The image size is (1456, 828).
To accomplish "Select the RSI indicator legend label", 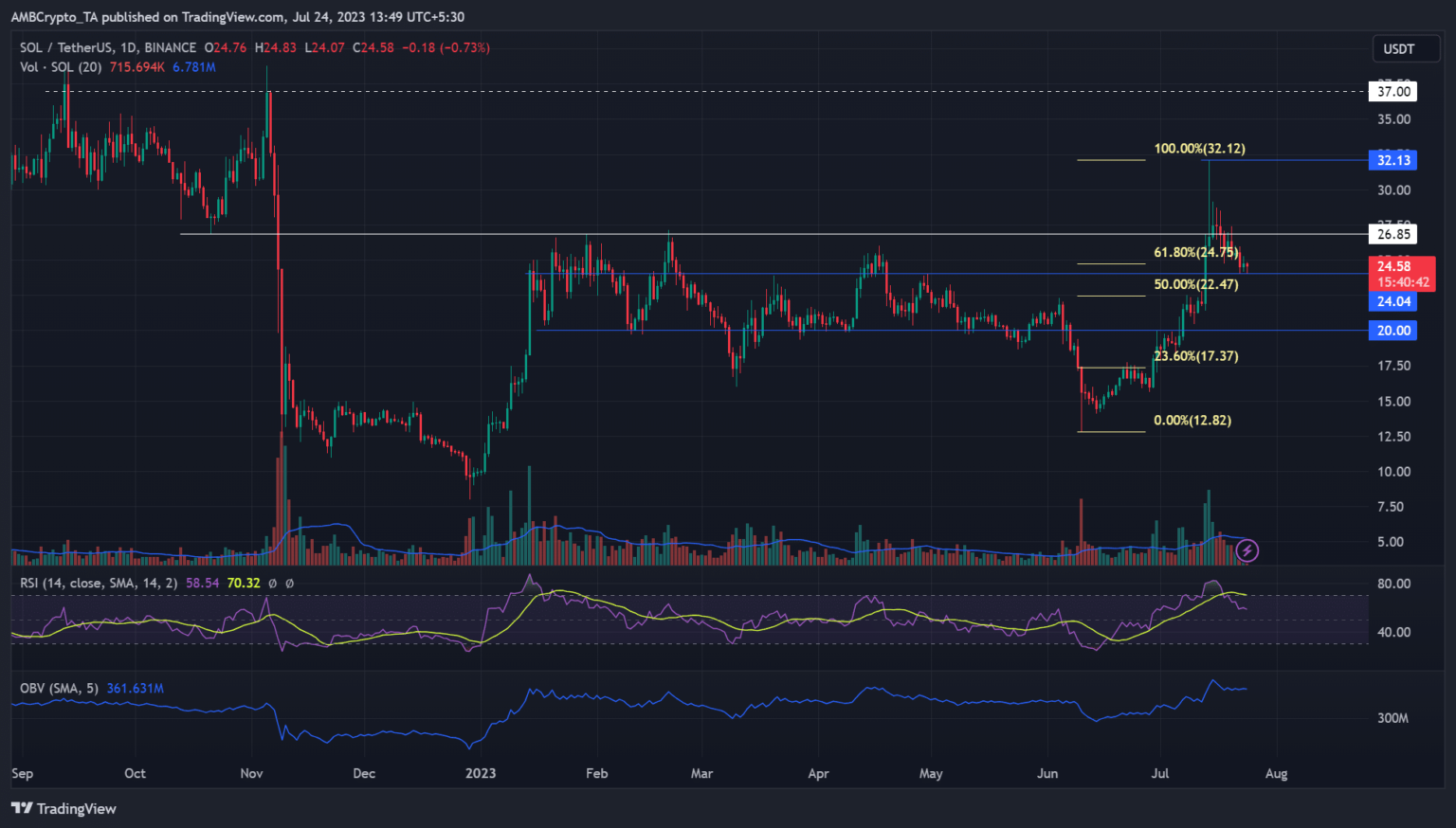I will click(98, 583).
